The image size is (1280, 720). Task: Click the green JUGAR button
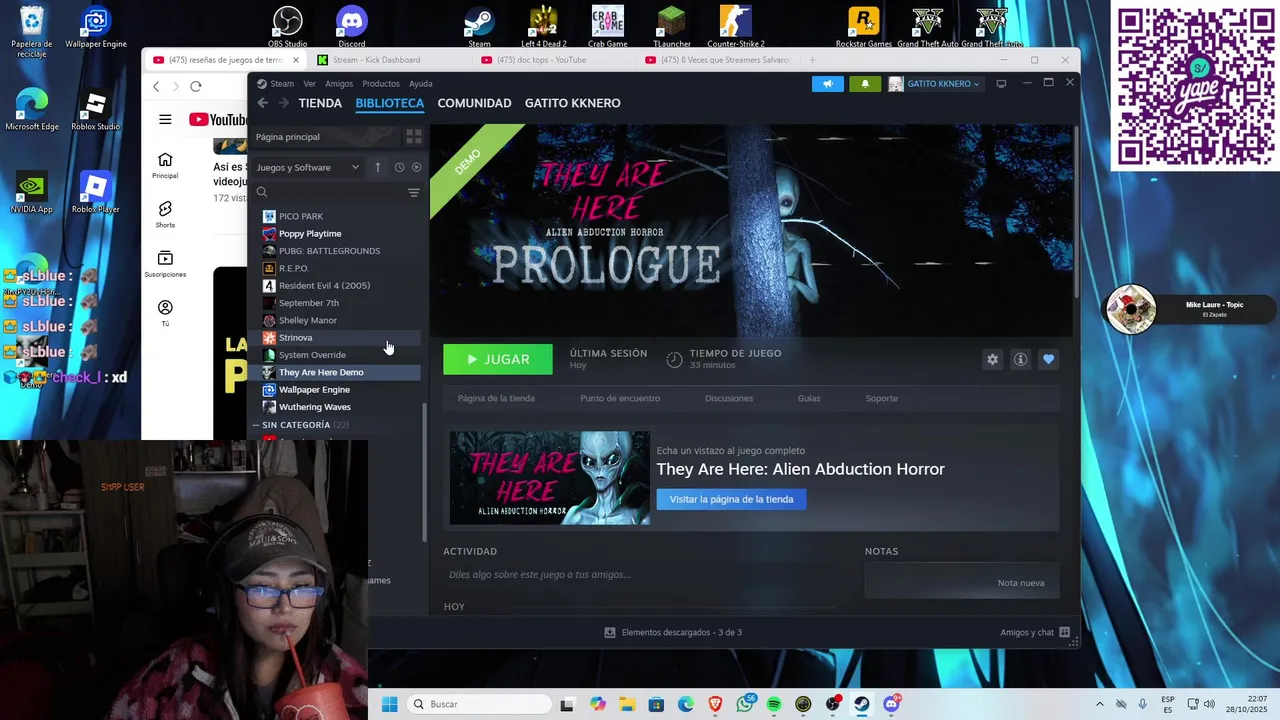coord(498,359)
